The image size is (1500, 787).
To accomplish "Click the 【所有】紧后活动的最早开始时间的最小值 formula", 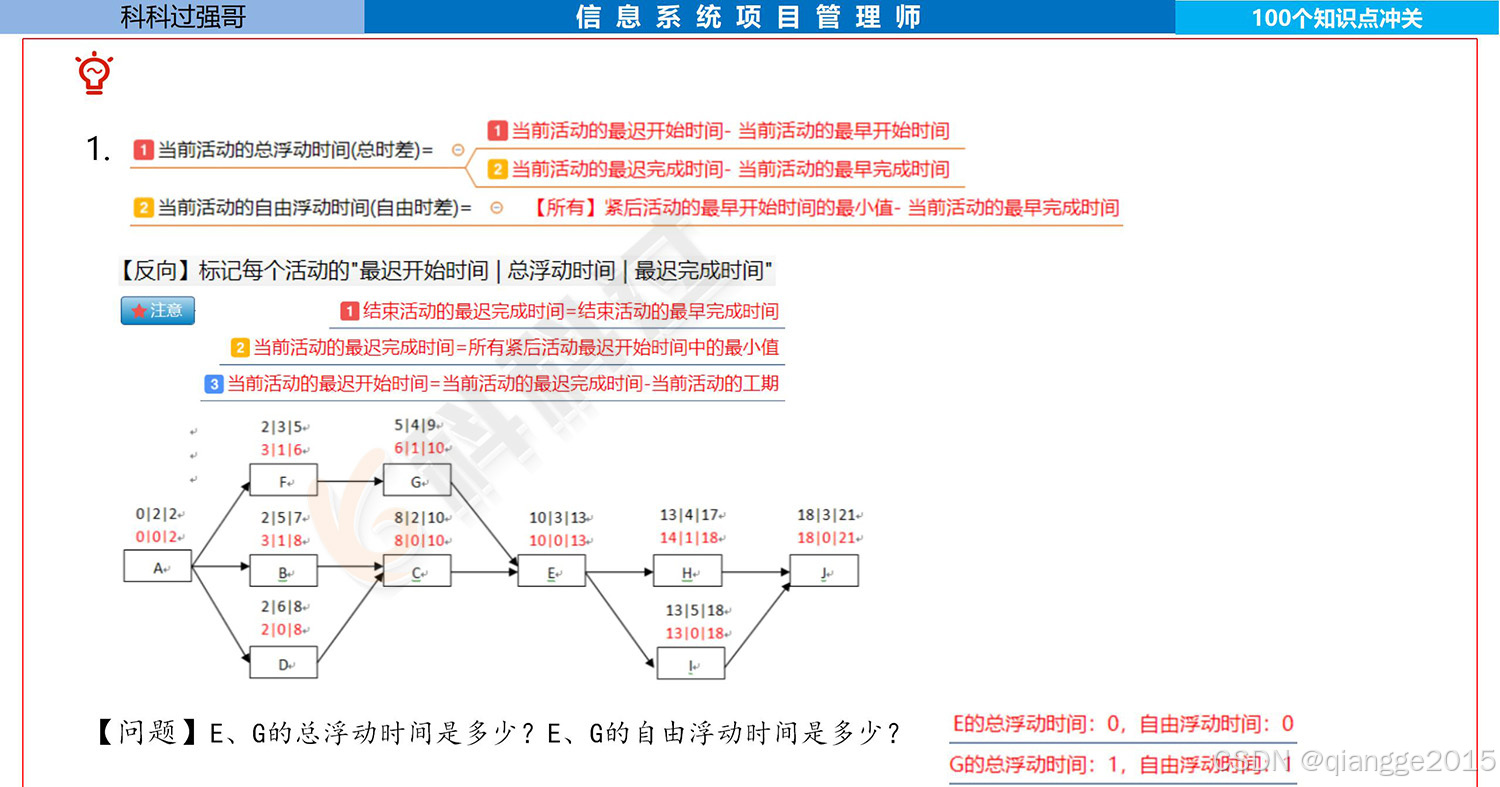I will click(x=824, y=208).
